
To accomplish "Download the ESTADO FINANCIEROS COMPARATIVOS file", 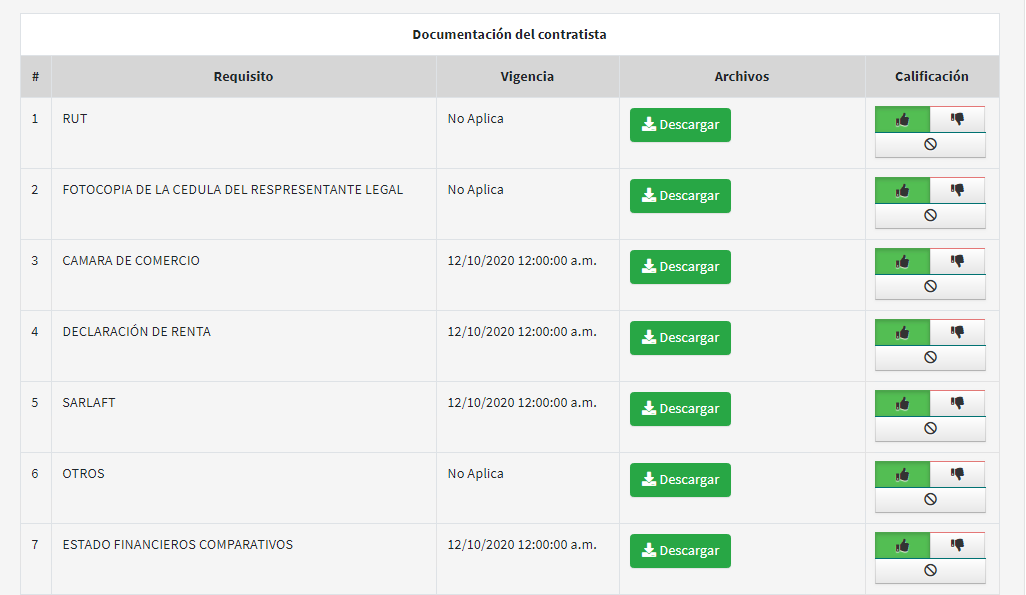I will tap(680, 551).
